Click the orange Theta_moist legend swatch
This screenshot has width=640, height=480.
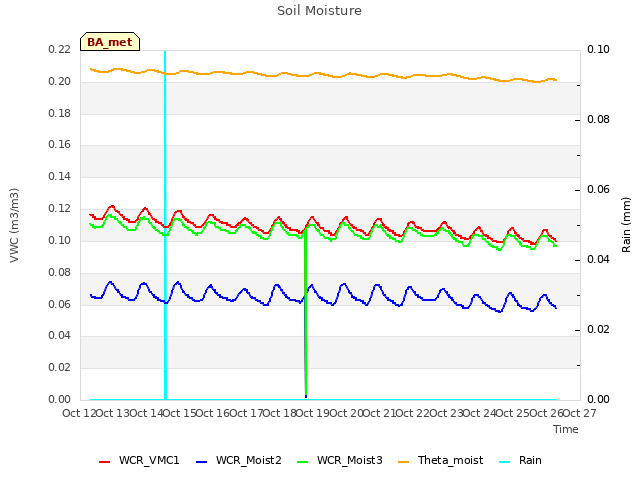click(x=404, y=462)
